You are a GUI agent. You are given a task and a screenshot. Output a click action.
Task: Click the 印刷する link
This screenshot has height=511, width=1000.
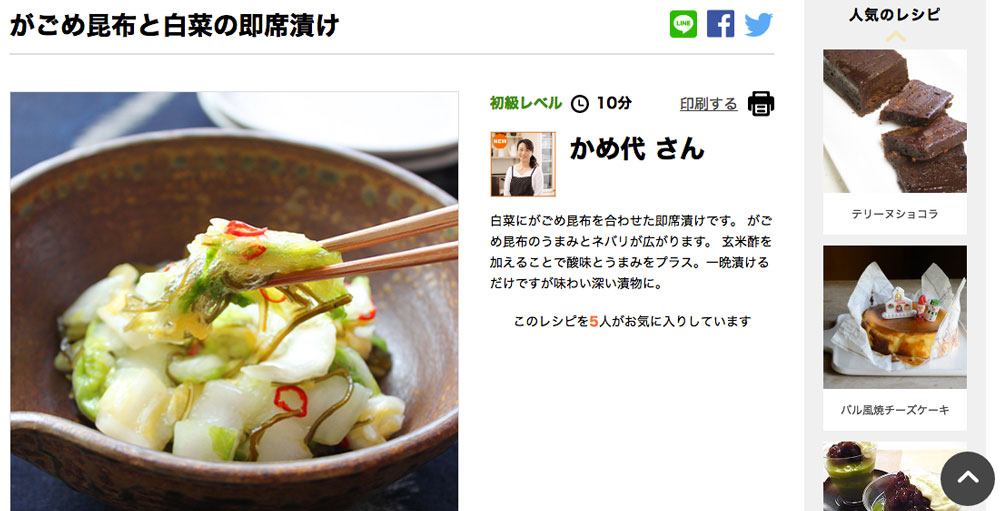[x=709, y=103]
